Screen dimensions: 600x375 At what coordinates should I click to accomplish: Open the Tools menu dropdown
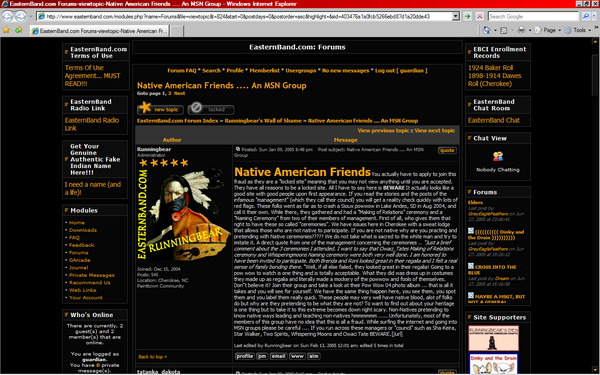(x=578, y=30)
